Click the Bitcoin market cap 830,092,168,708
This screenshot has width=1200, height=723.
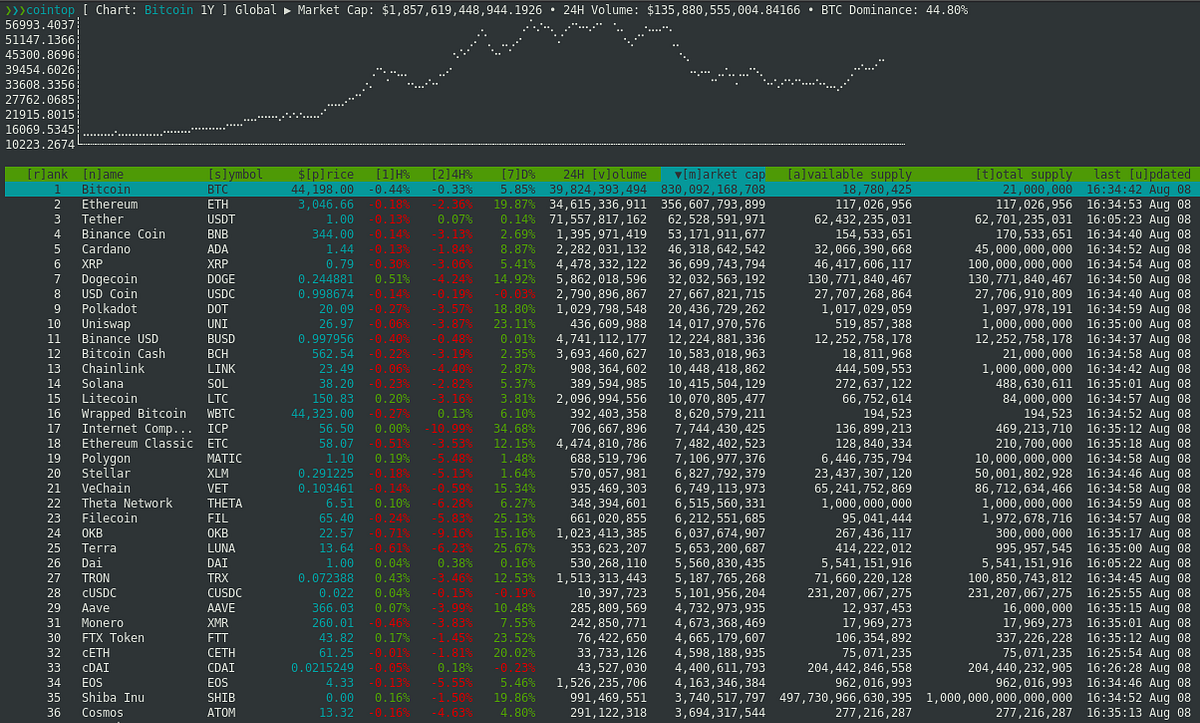714,189
